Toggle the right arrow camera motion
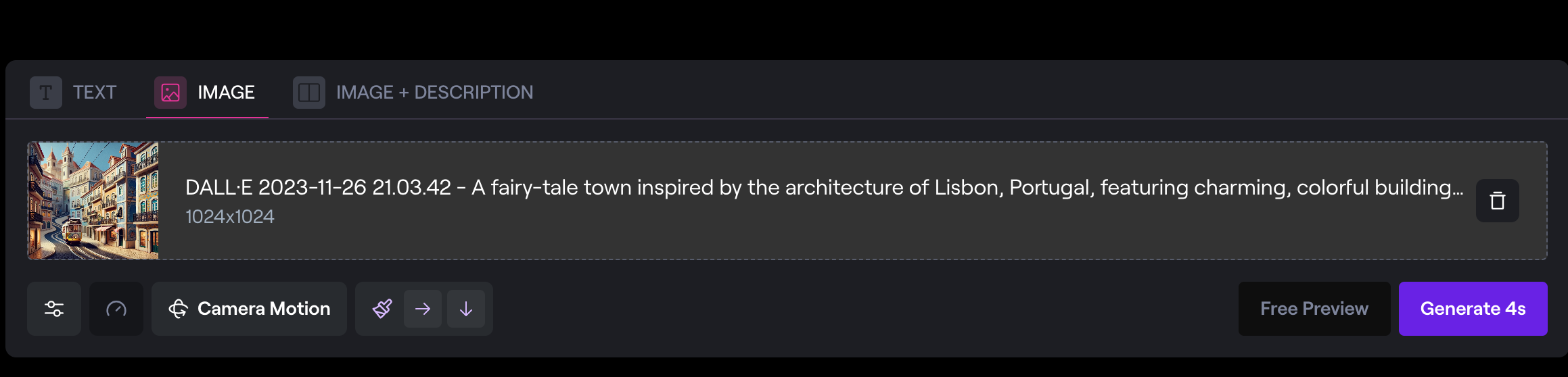Viewport: 1568px width, 377px height. [x=423, y=309]
